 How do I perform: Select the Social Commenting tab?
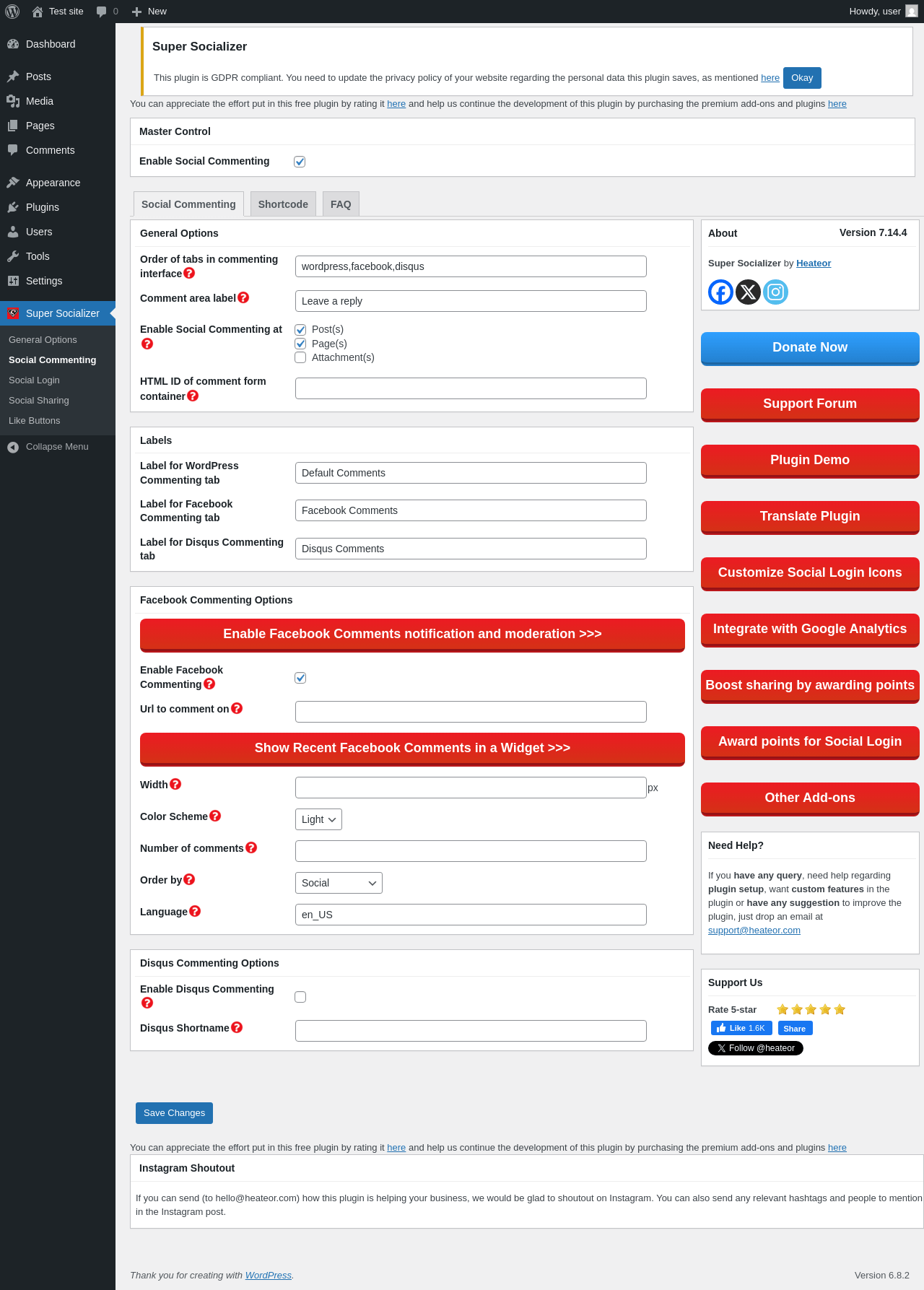tap(188, 204)
